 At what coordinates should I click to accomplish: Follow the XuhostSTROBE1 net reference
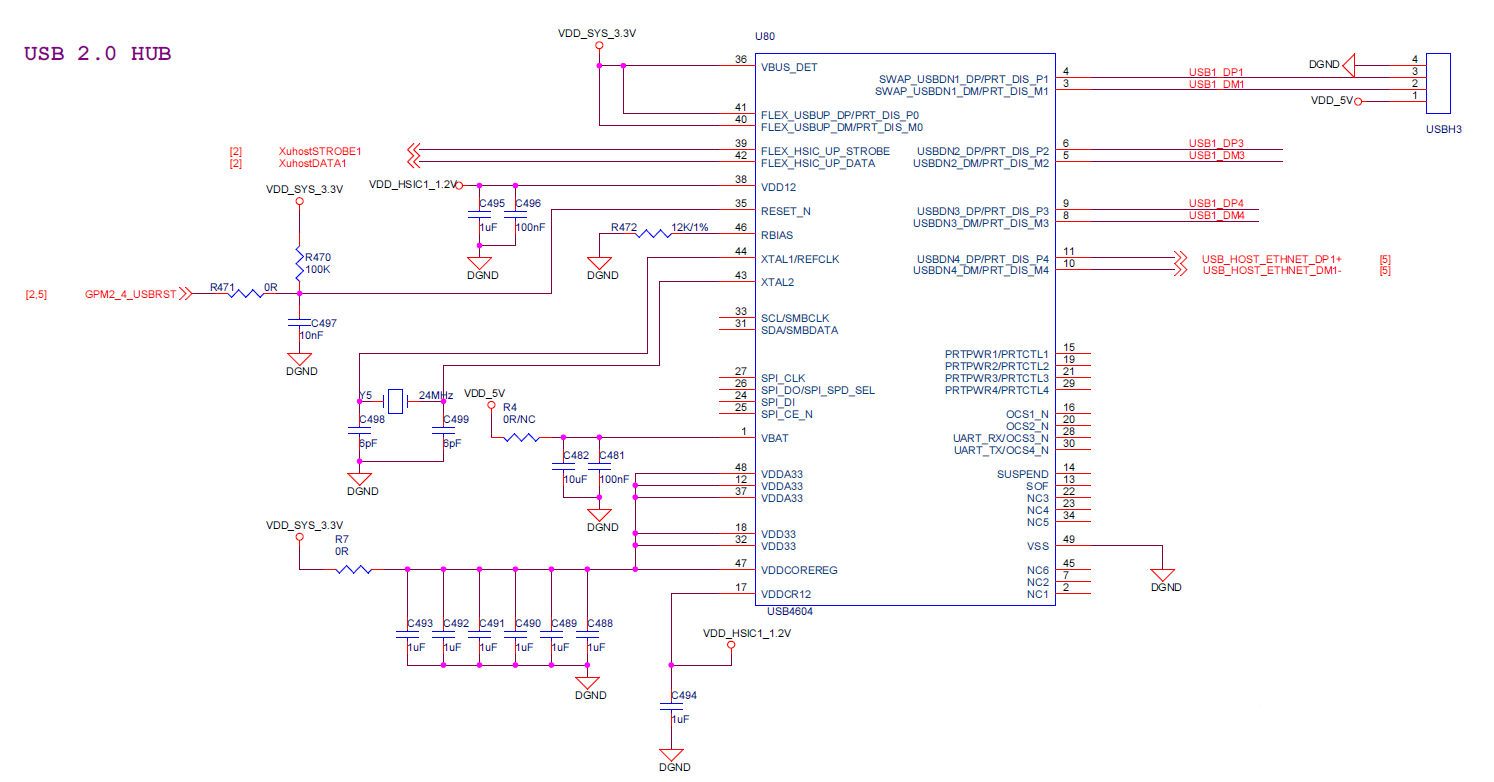(x=320, y=151)
